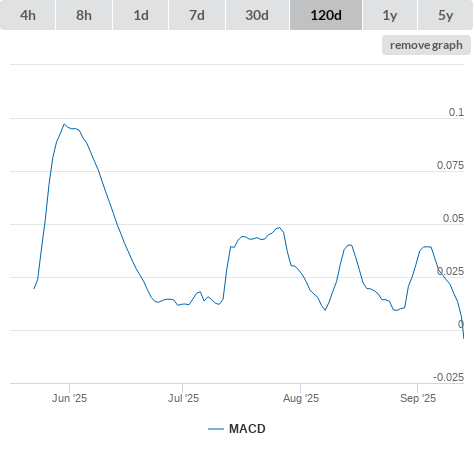Show the 1y time range
Image resolution: width=474 pixels, height=455 pixels.
[390, 15]
